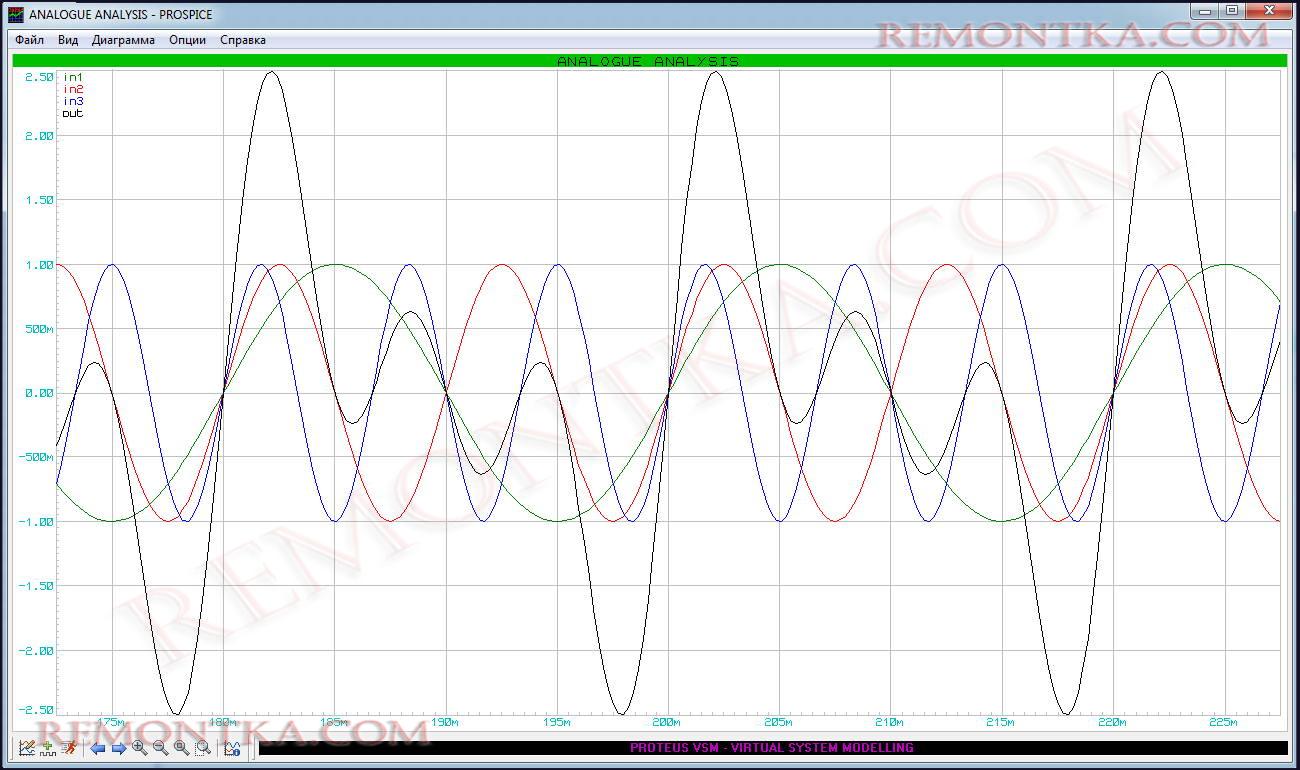Select the in1 trace label
The width and height of the screenshot is (1300, 770).
73,77
